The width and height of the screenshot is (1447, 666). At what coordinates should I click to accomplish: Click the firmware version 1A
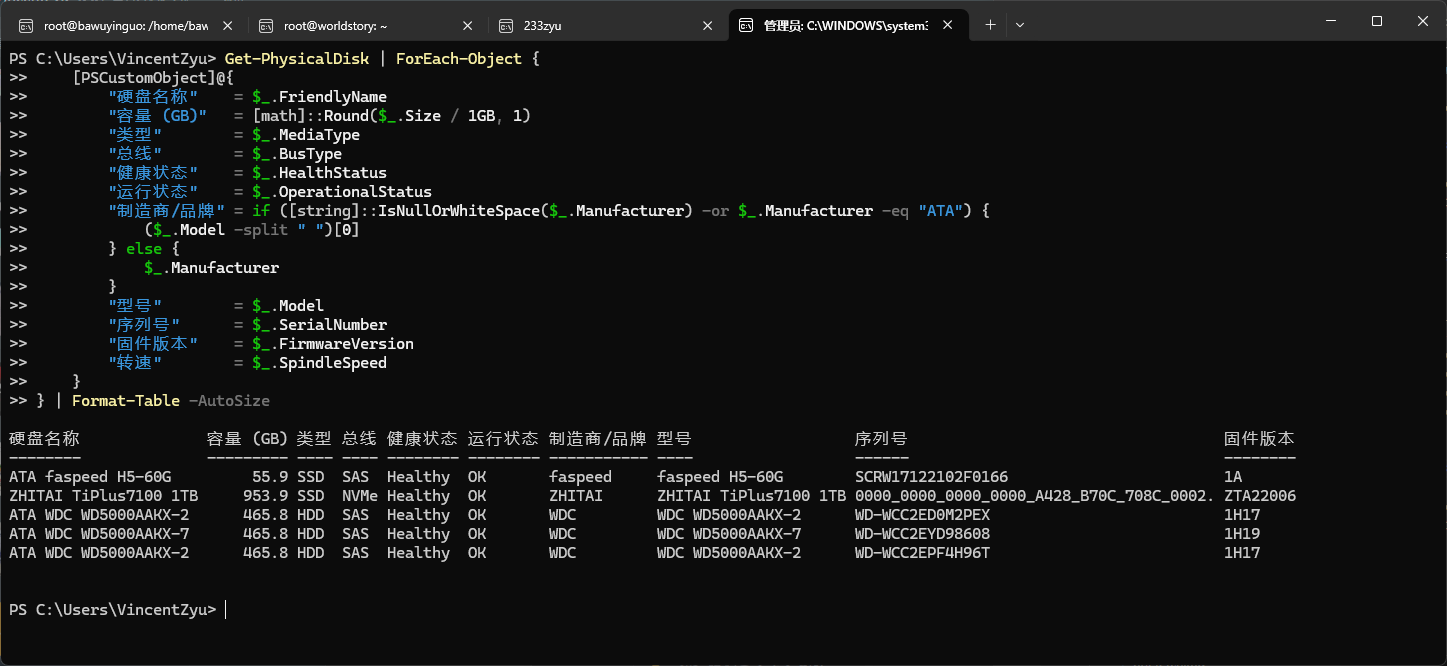tap(1233, 477)
